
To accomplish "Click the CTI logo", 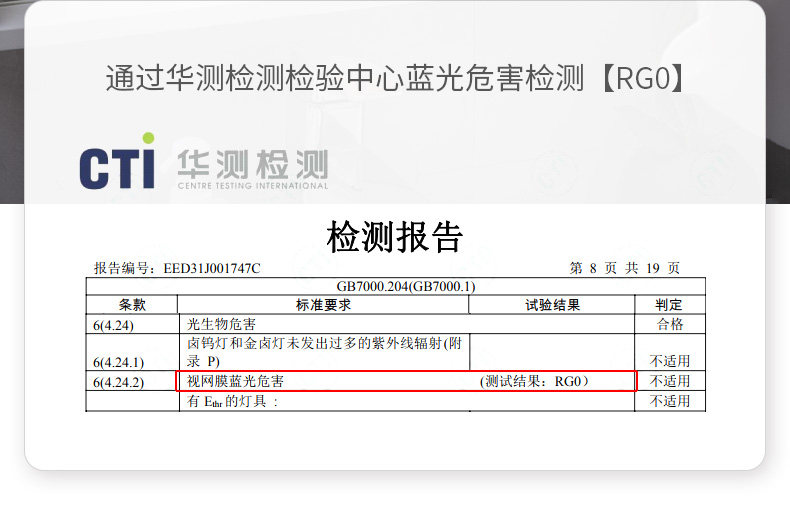I will 117,161.
